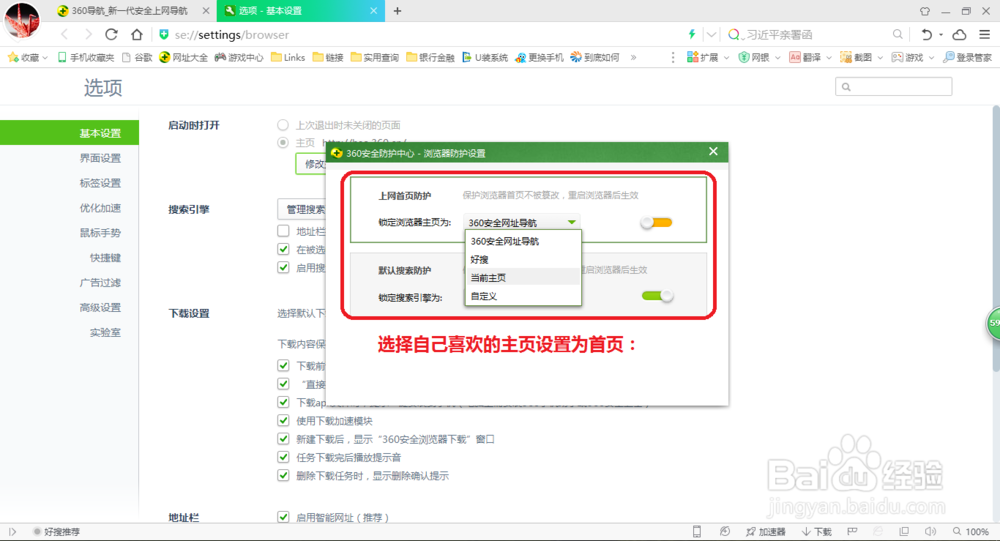Toggle the 上网首页防护 lock switch
The height and width of the screenshot is (541, 1000).
click(x=657, y=223)
